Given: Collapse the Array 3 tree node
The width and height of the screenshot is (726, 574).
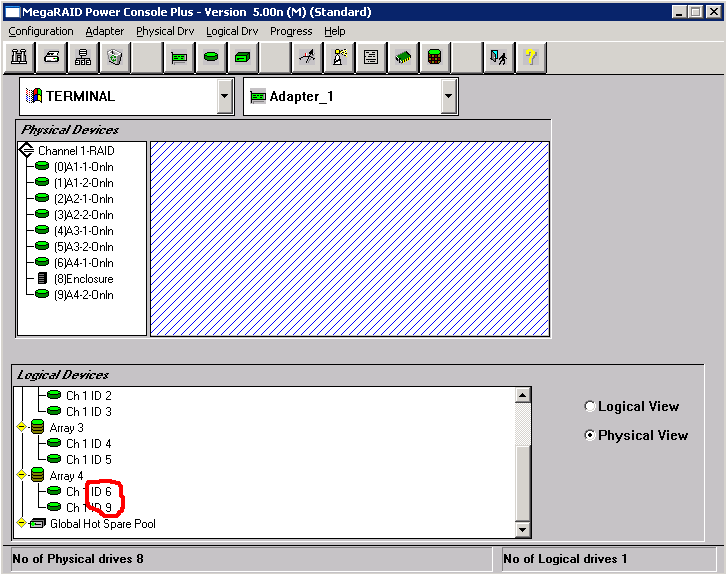Looking at the screenshot, I should pyautogui.click(x=21, y=428).
